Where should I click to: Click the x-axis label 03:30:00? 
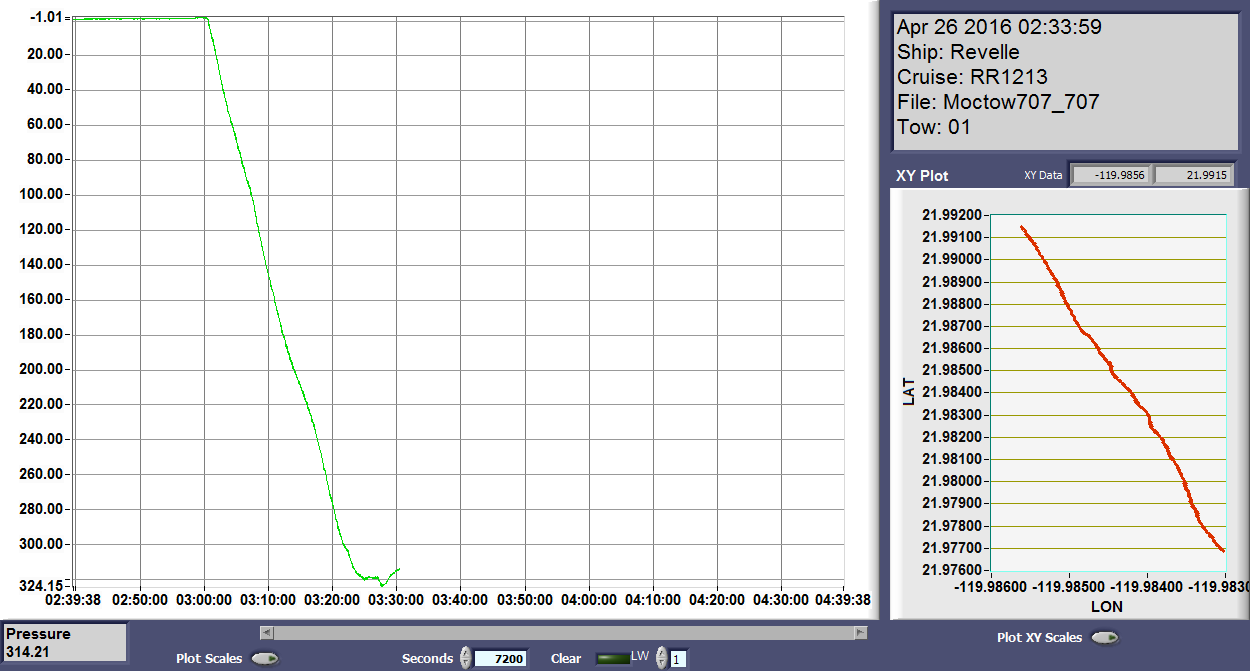pyautogui.click(x=396, y=600)
